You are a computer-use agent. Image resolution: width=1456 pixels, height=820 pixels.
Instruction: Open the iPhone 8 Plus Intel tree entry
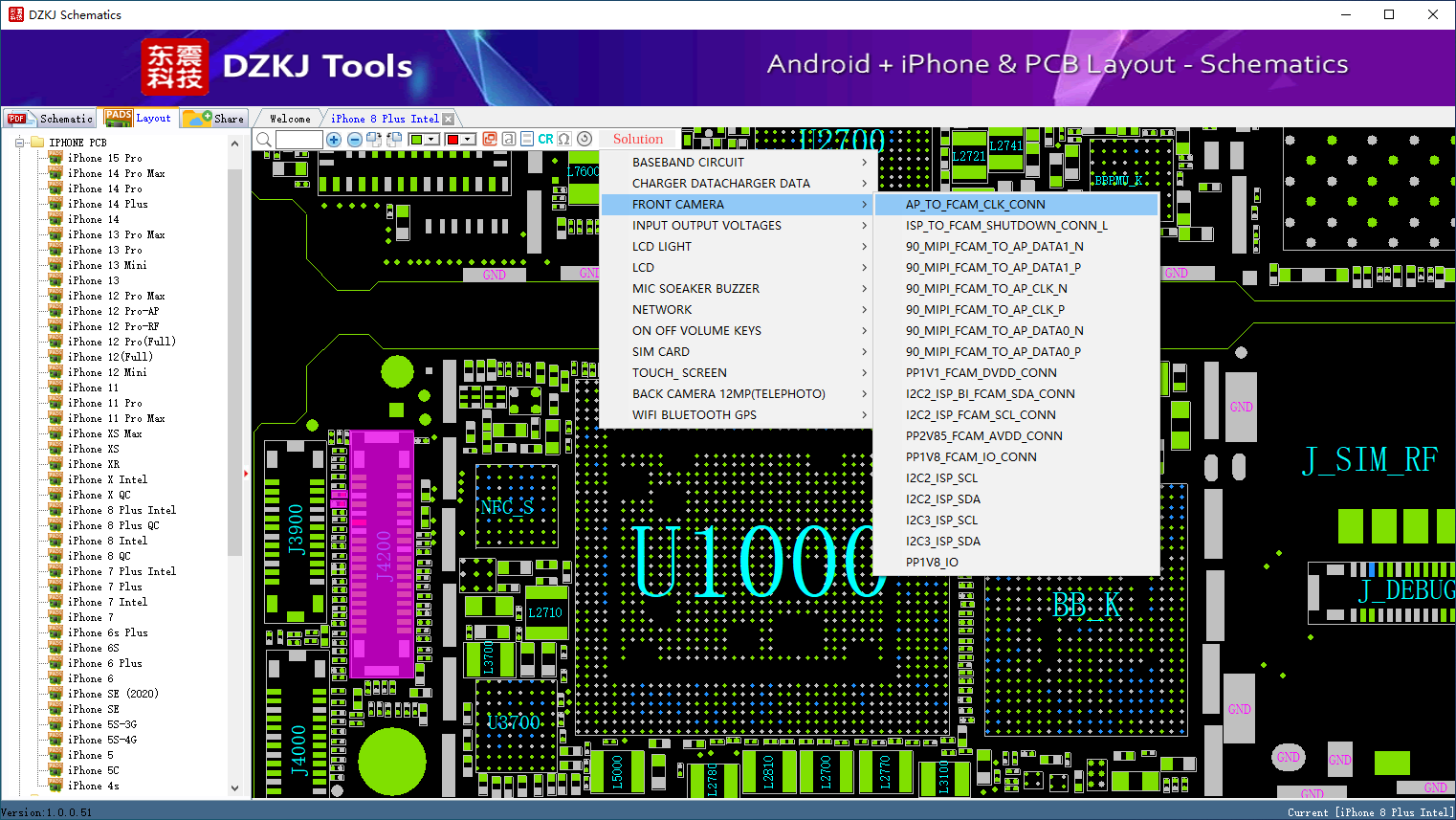[121, 510]
